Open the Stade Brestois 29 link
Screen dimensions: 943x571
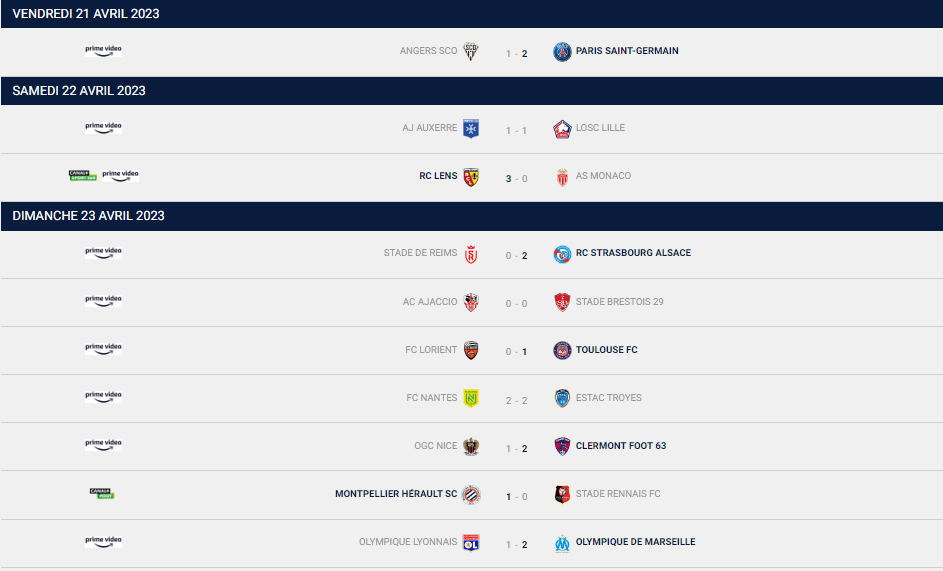pos(619,301)
